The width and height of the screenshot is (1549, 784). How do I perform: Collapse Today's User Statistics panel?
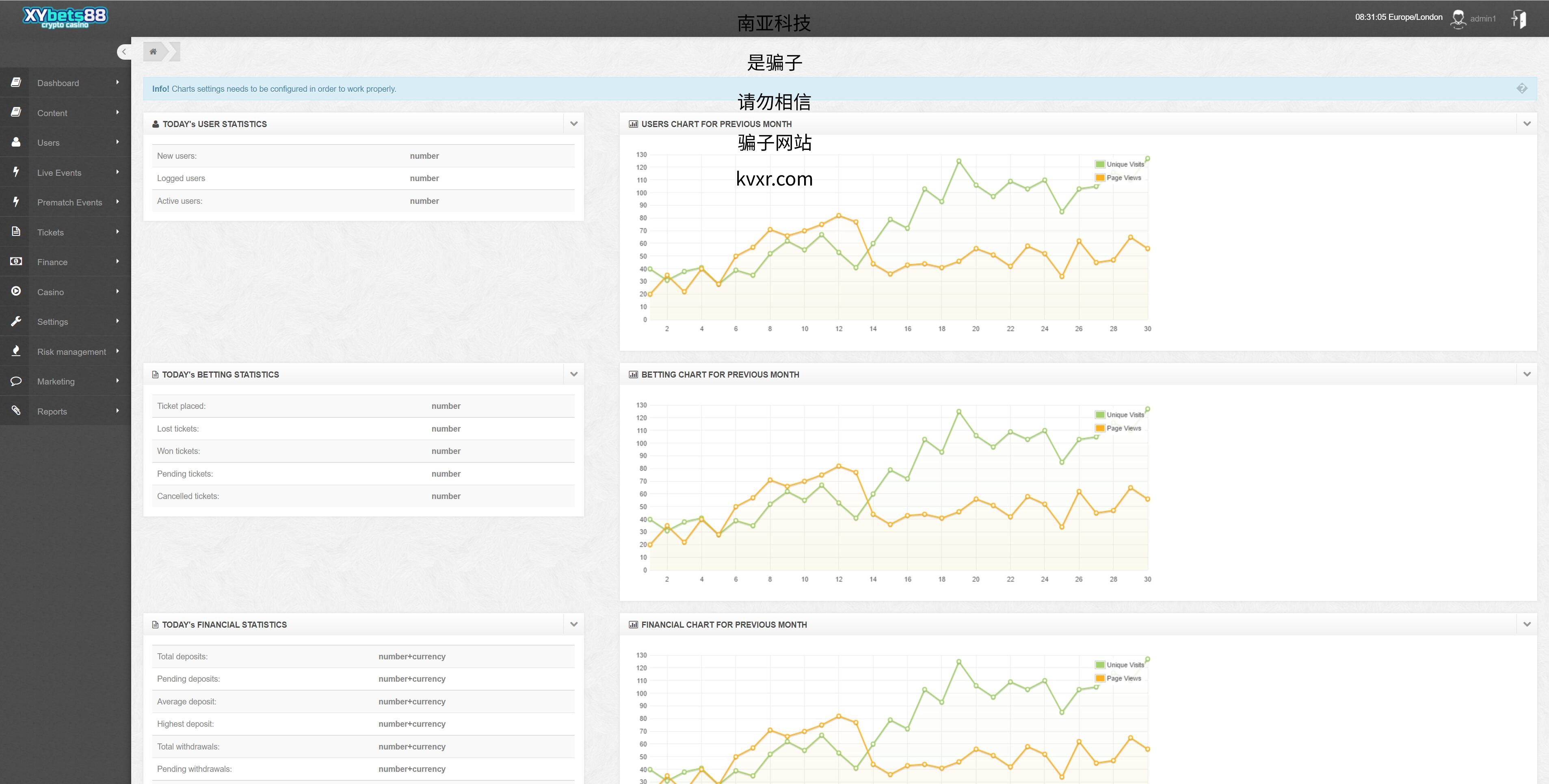click(573, 124)
